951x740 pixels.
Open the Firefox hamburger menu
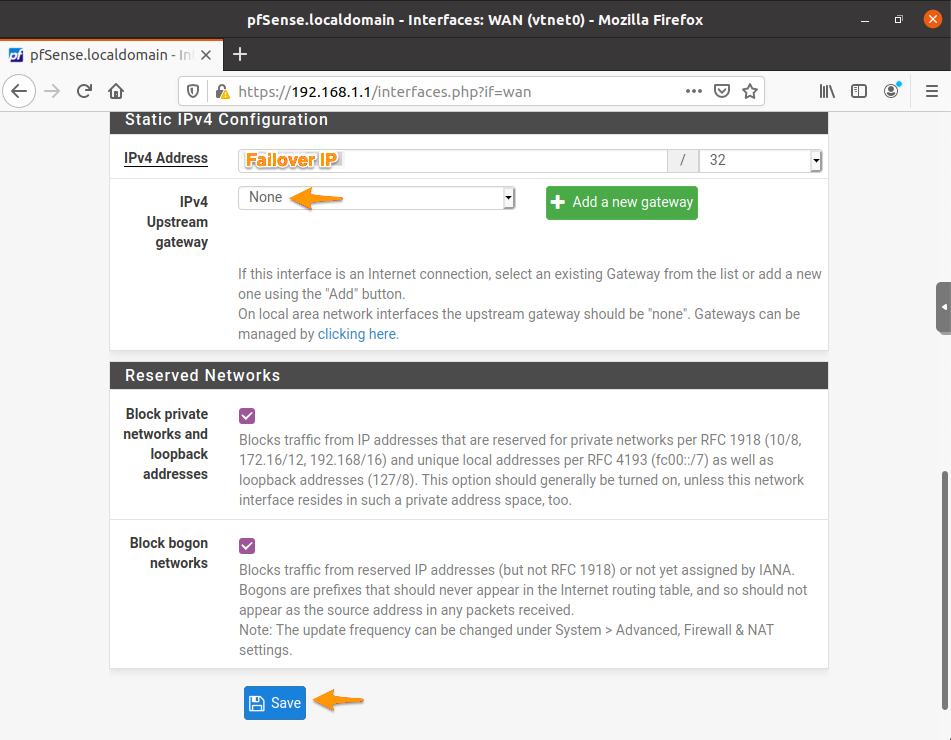932,90
